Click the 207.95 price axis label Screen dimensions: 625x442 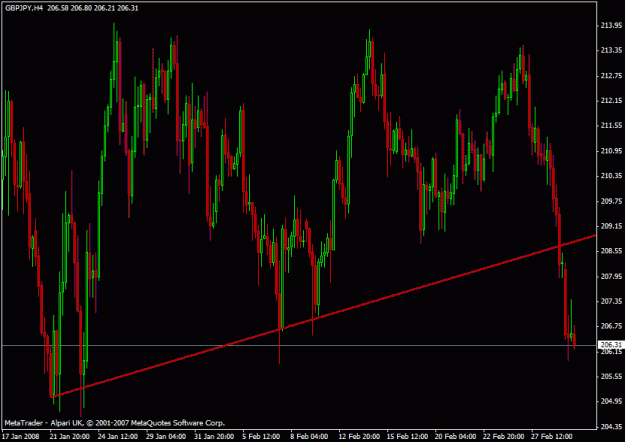(x=611, y=276)
